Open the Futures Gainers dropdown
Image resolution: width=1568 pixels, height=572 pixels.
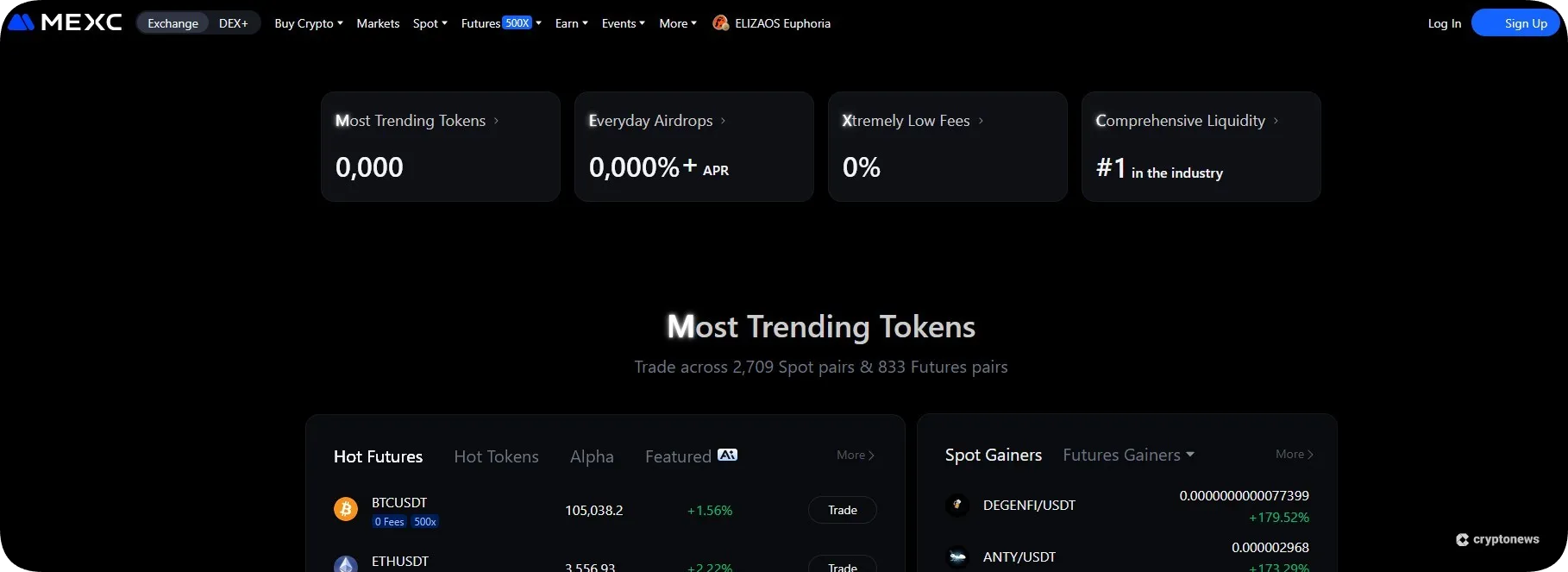point(1126,454)
